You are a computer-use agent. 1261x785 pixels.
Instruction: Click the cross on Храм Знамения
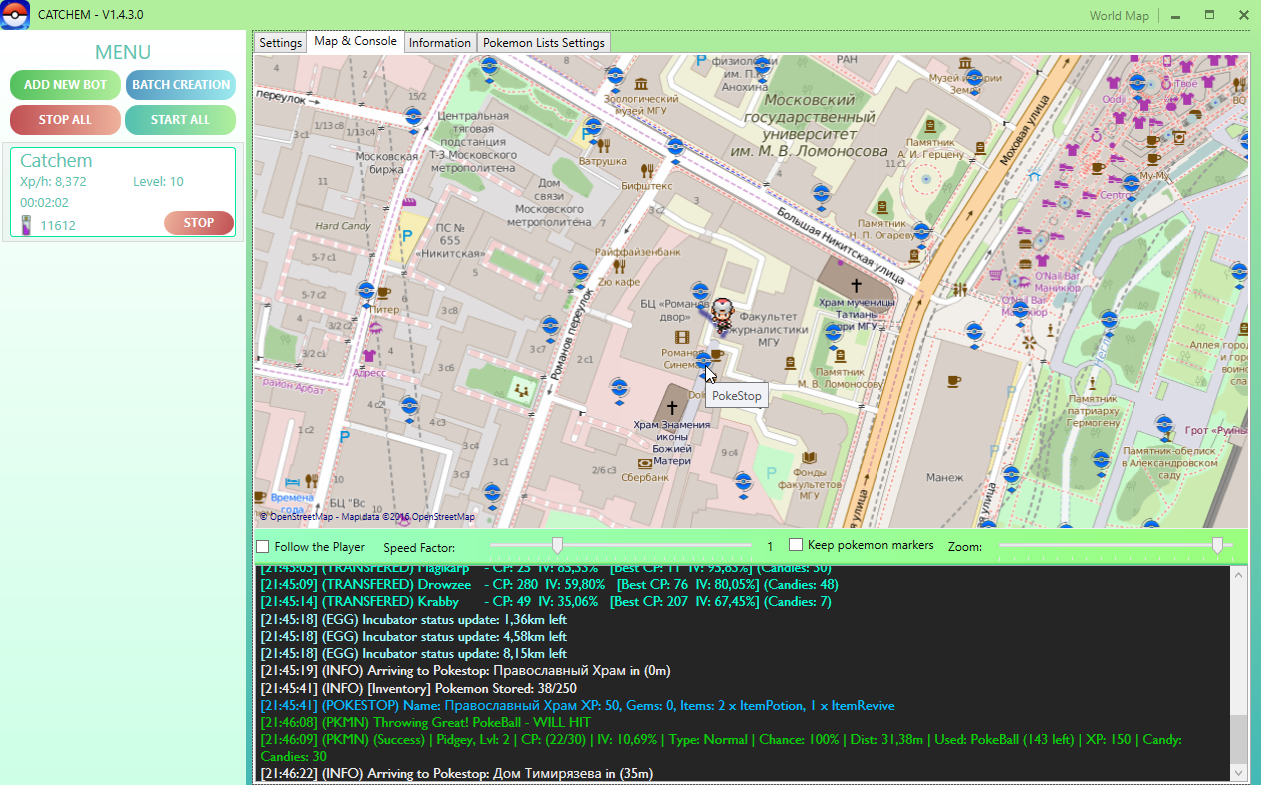coord(672,407)
